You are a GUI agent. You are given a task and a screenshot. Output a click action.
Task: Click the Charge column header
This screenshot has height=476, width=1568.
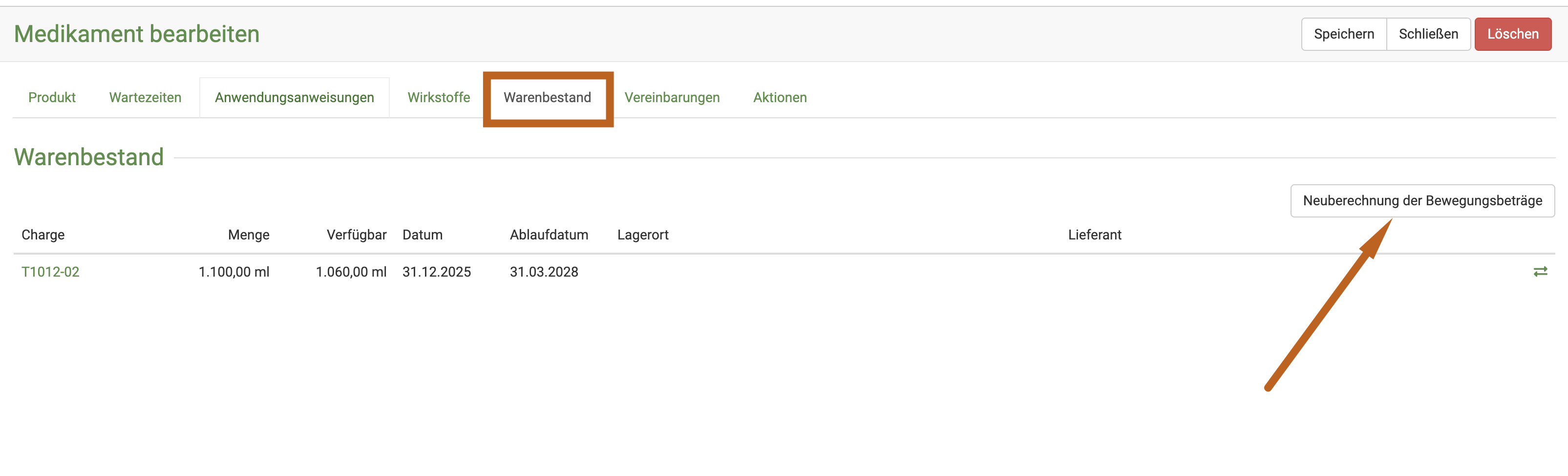tap(42, 235)
